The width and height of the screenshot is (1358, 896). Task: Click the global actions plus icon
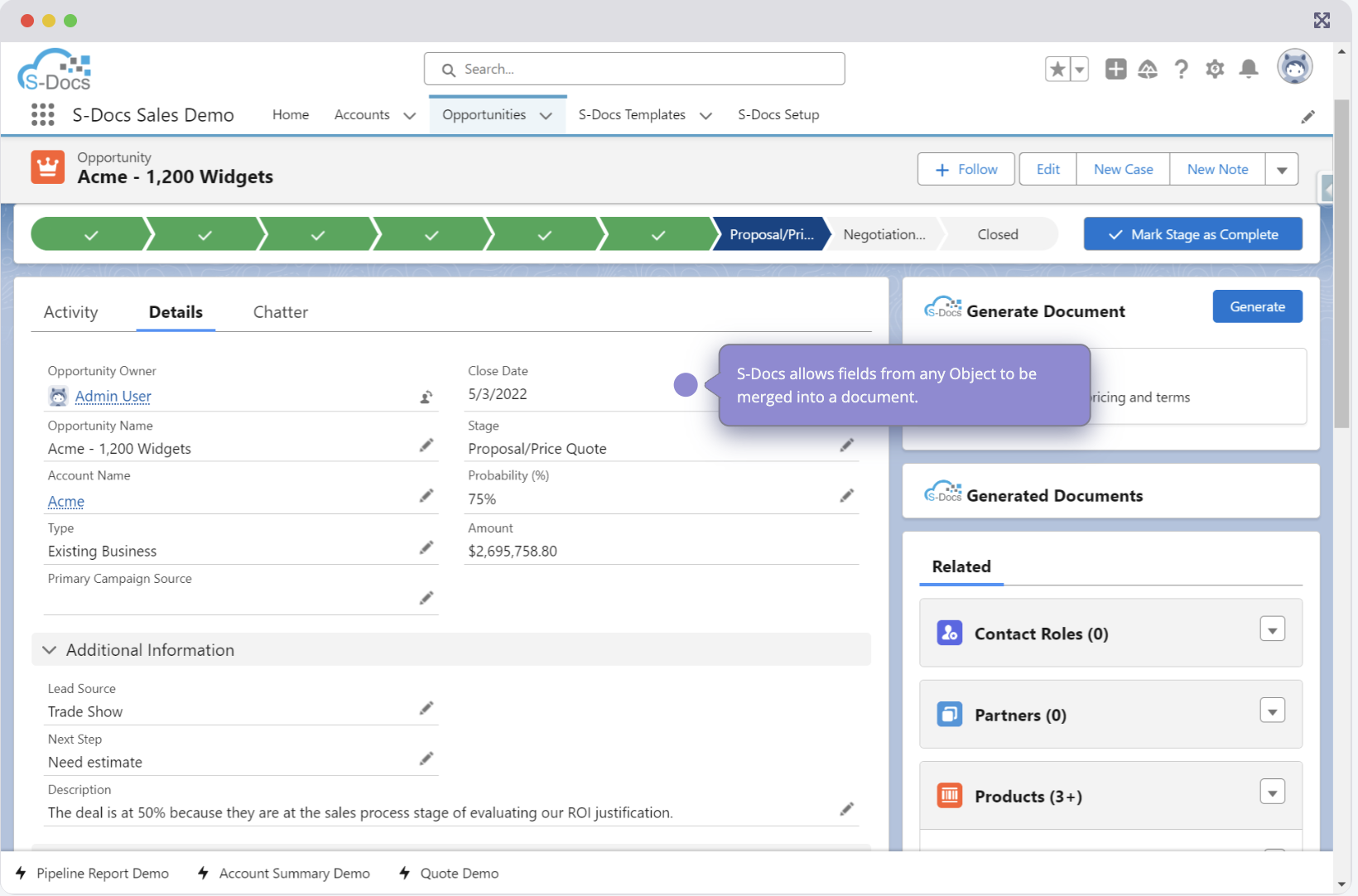coord(1115,69)
